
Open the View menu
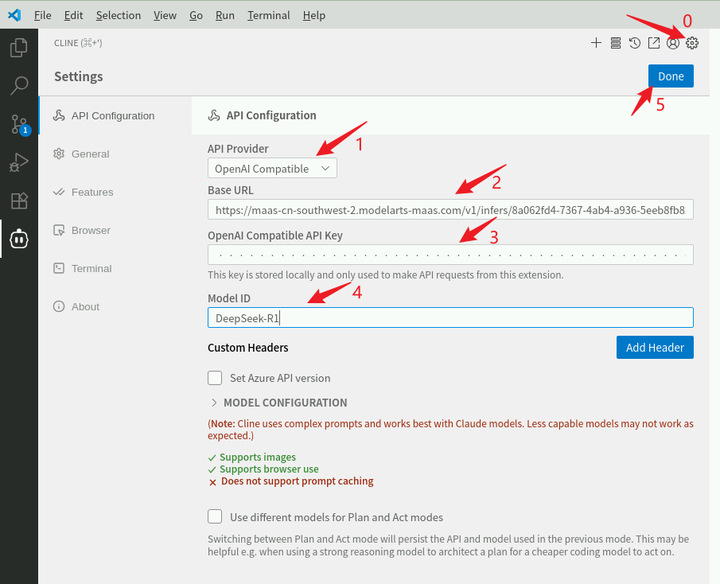pos(165,15)
